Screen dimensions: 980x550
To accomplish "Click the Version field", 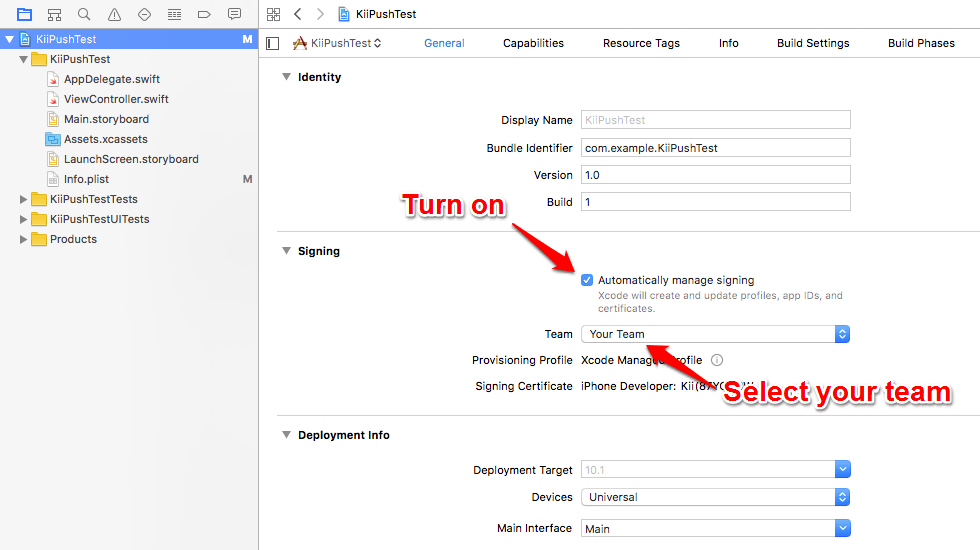I will tap(716, 175).
